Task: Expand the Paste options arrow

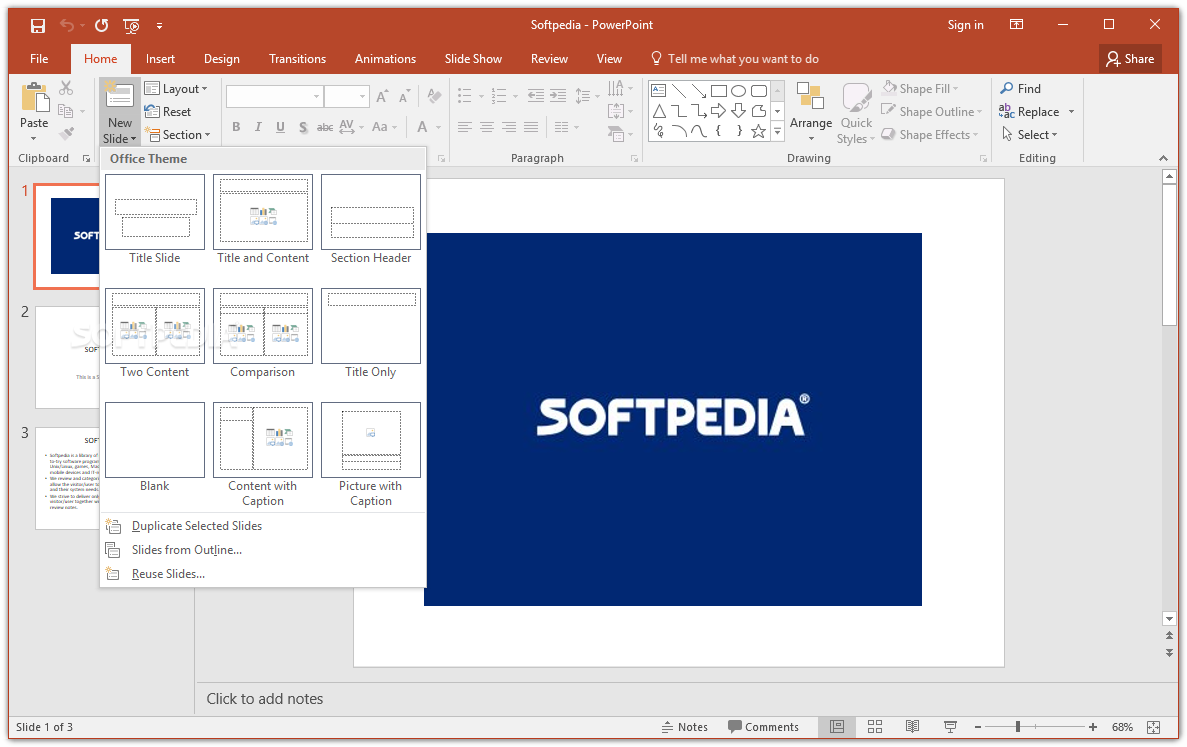Action: 33,139
